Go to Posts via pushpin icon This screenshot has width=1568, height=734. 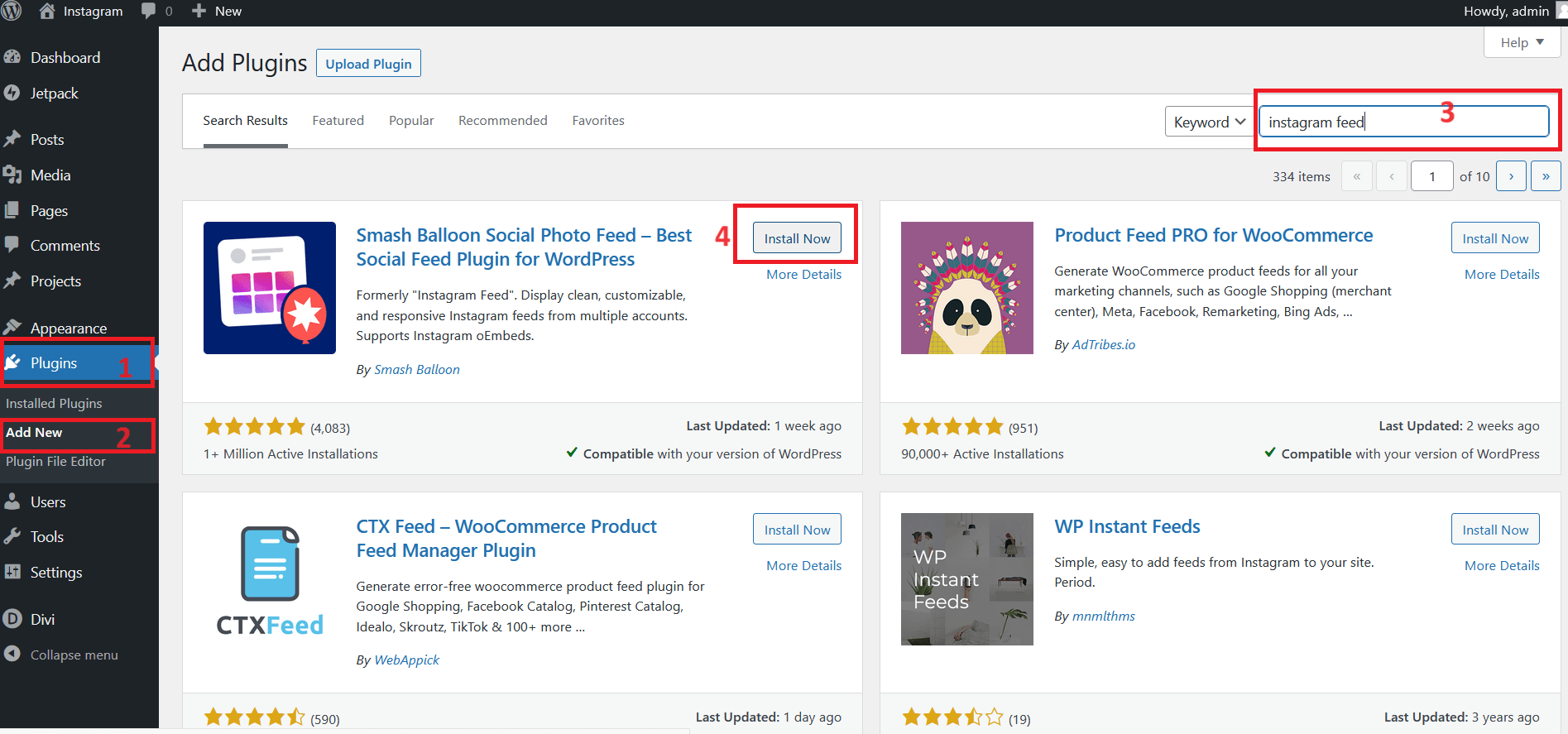[12, 139]
